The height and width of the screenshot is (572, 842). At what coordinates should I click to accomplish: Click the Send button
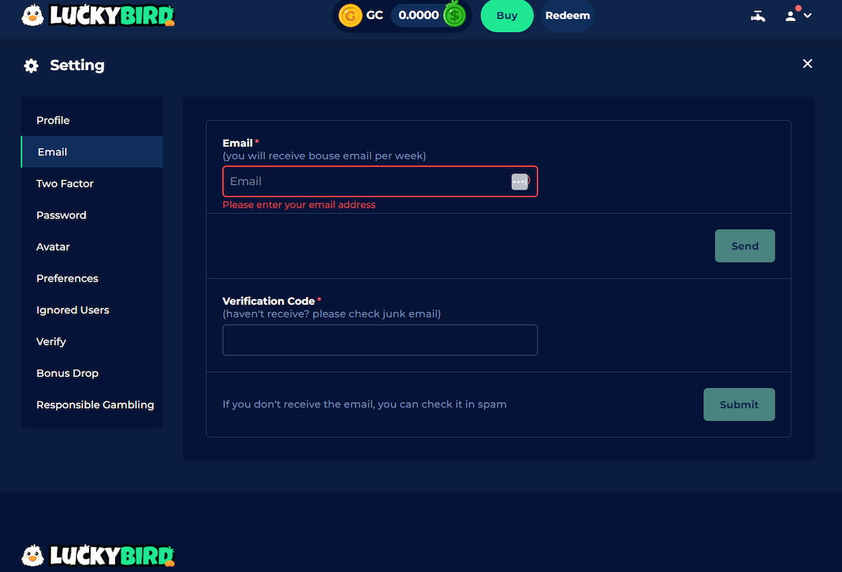(745, 246)
